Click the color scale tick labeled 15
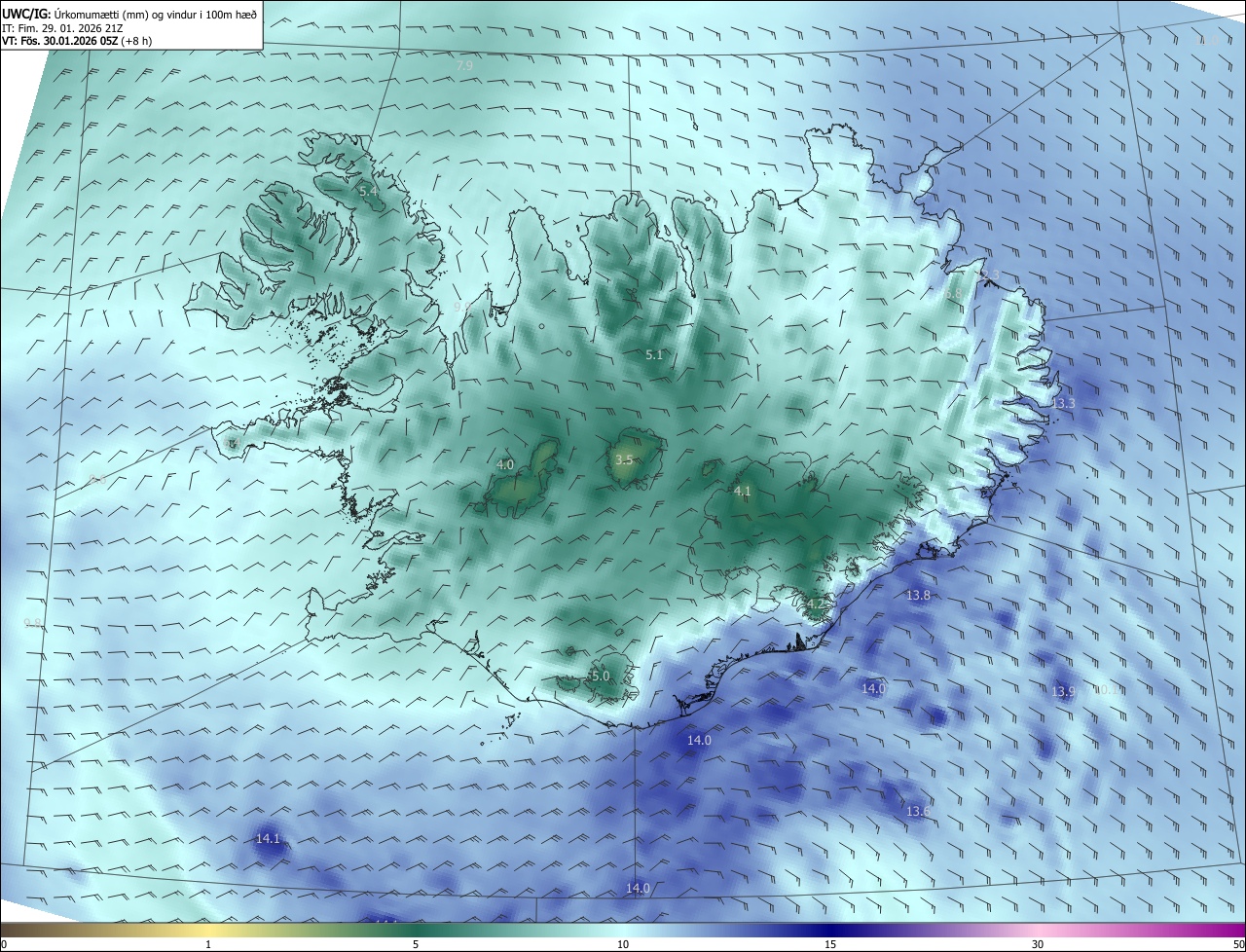 [x=830, y=944]
